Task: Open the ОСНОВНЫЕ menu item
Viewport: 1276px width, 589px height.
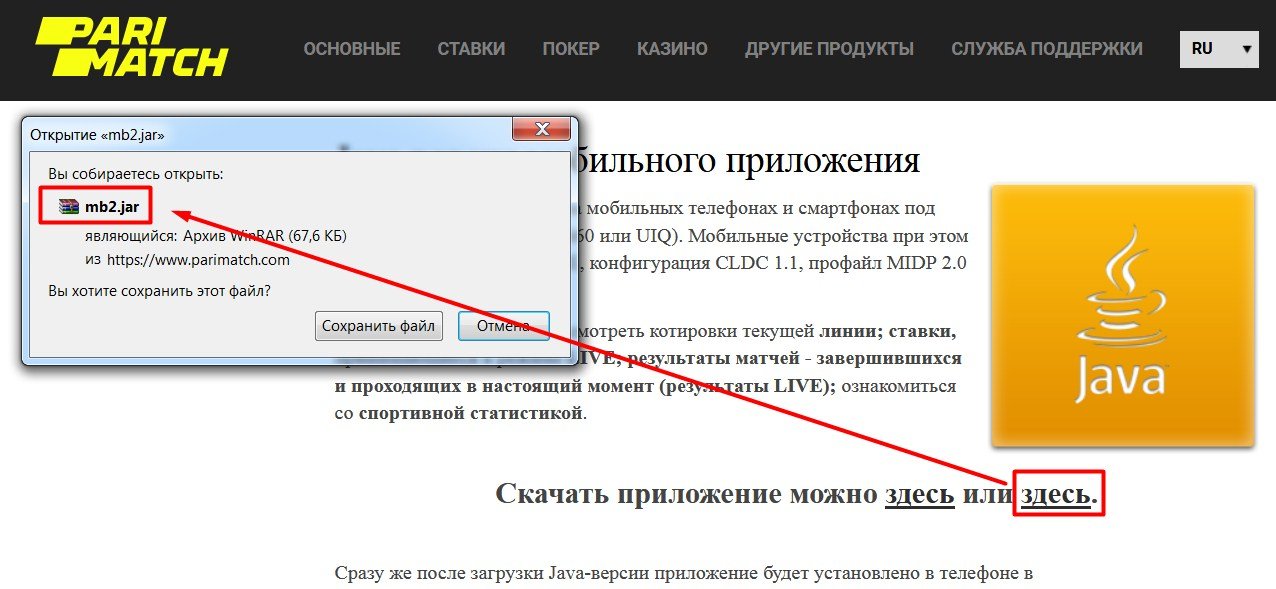Action: (351, 49)
